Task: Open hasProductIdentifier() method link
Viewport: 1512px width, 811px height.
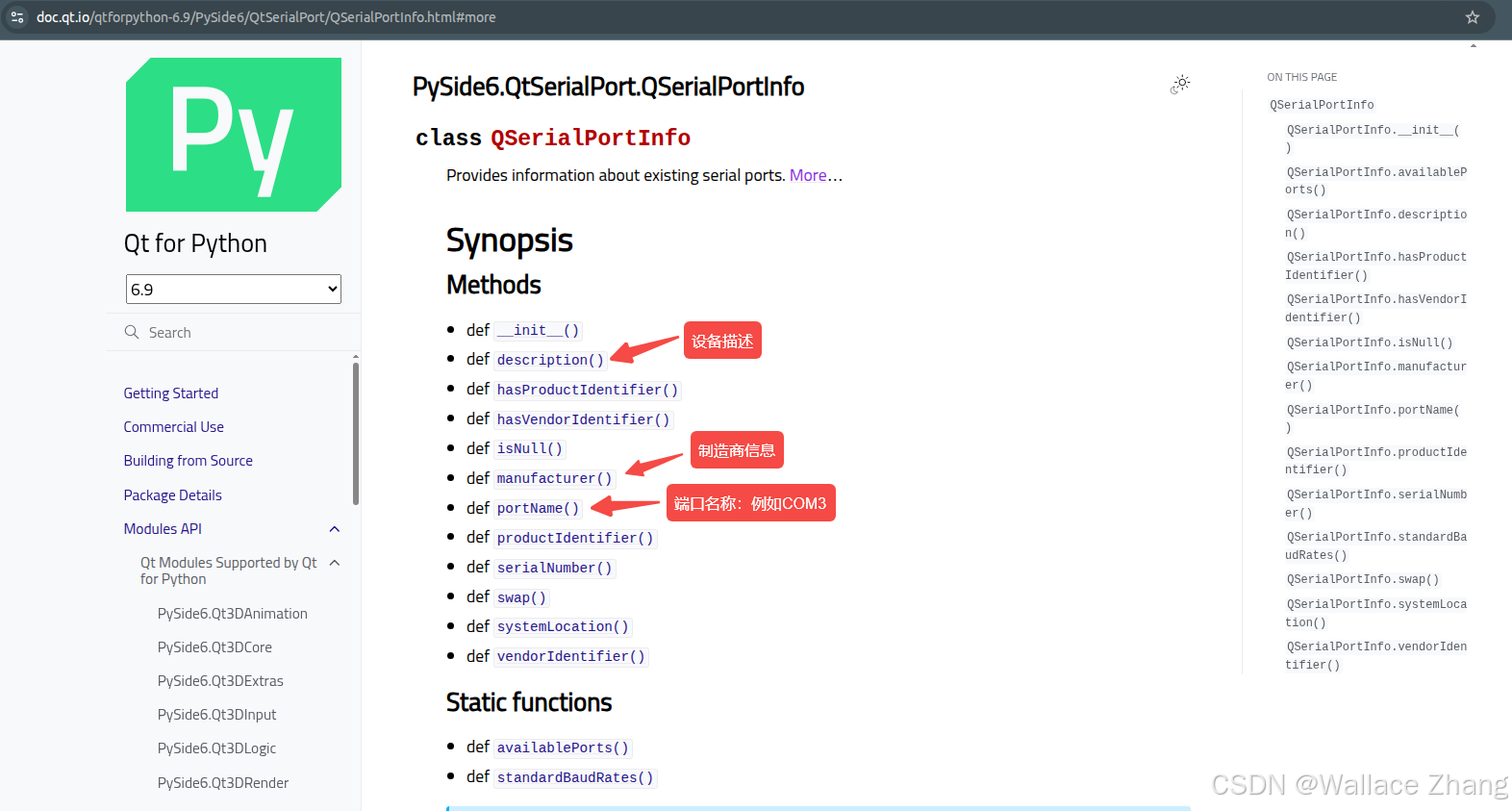Action: click(x=588, y=390)
